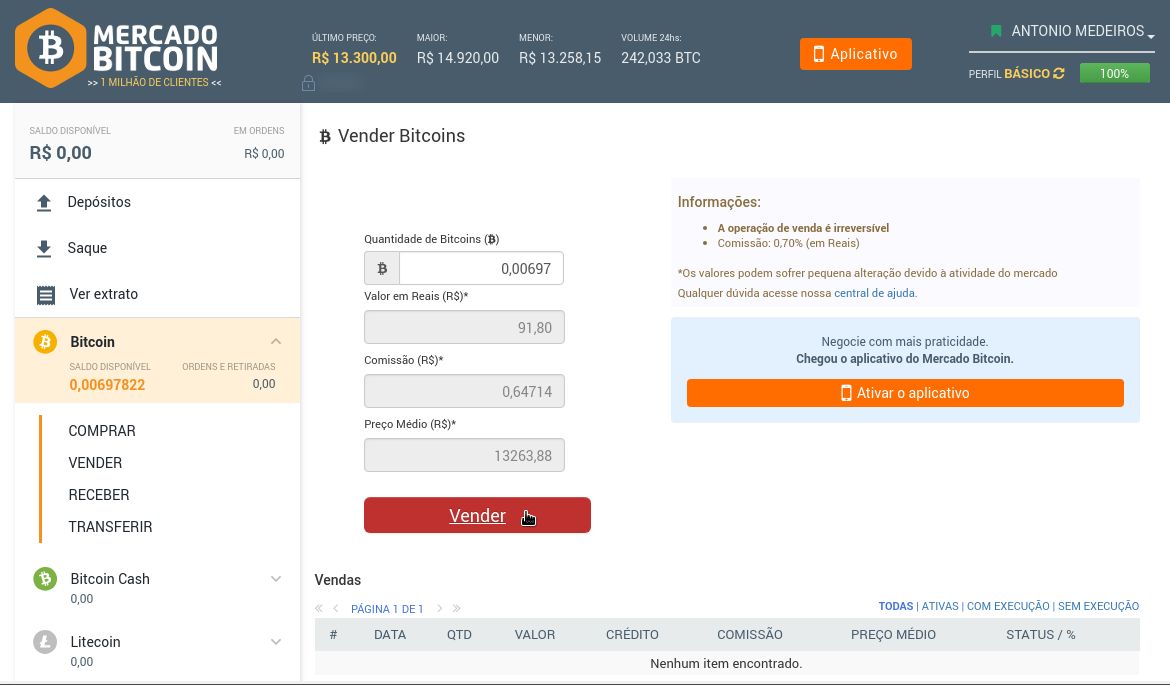
Task: Expand the Bitcoin Cash section
Action: pyautogui.click(x=276, y=579)
